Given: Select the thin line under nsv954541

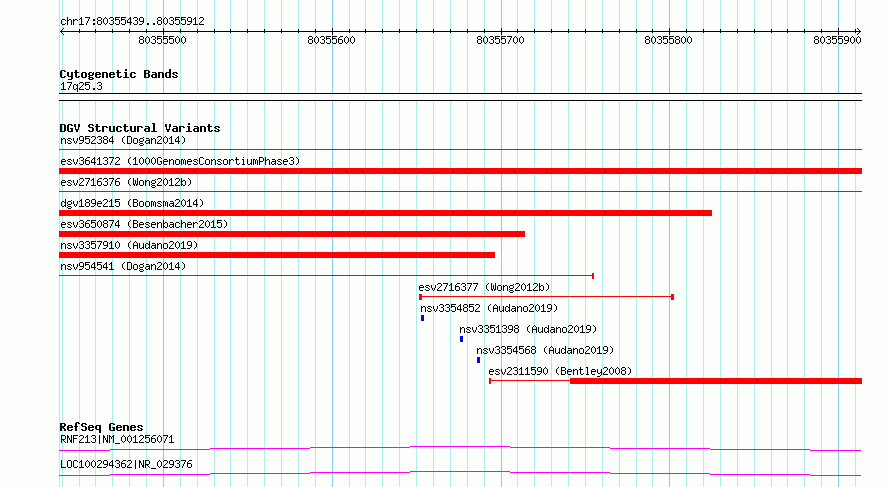Looking at the screenshot, I should [326, 276].
